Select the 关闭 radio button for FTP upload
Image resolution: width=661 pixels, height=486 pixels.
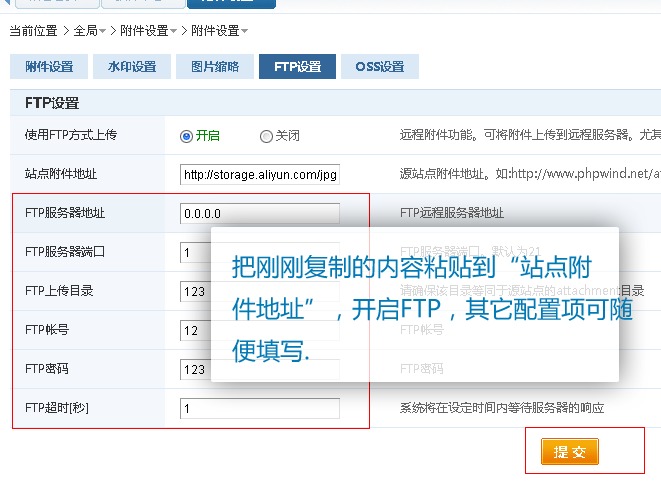tap(266, 136)
